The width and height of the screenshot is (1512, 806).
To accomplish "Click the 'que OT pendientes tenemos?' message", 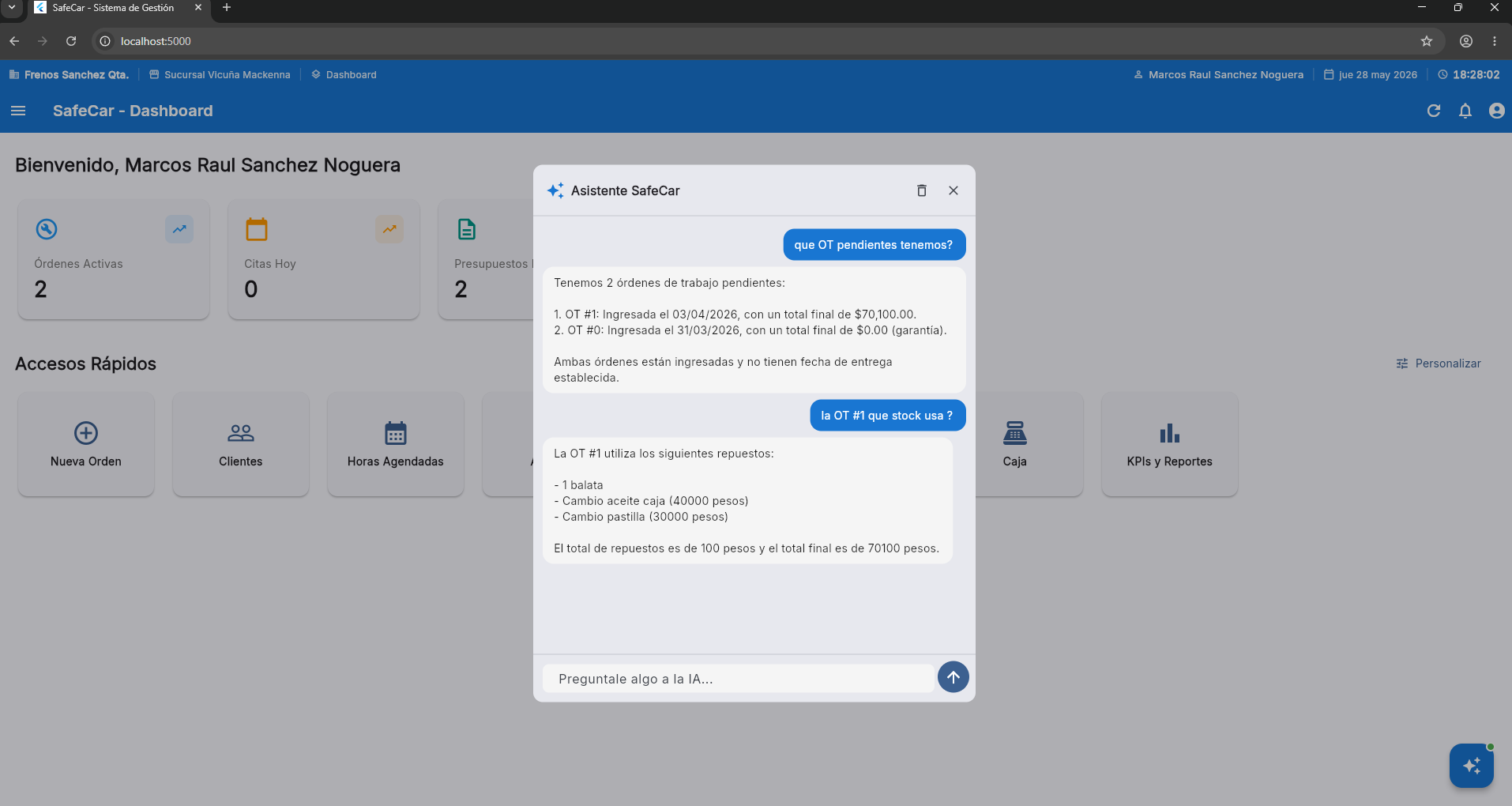I will tap(874, 245).
